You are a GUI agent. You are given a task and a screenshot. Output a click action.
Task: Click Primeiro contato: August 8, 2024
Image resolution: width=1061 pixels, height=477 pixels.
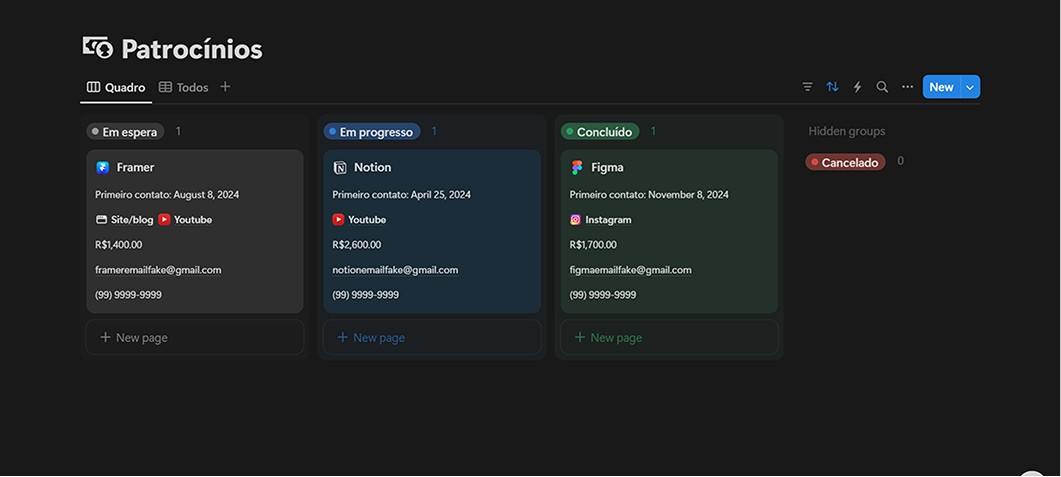click(x=167, y=194)
